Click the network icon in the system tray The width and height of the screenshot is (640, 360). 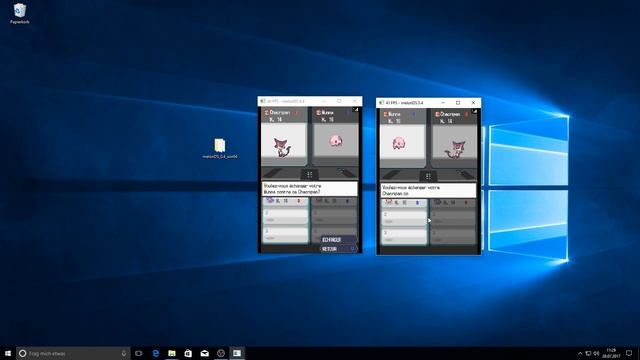588,353
